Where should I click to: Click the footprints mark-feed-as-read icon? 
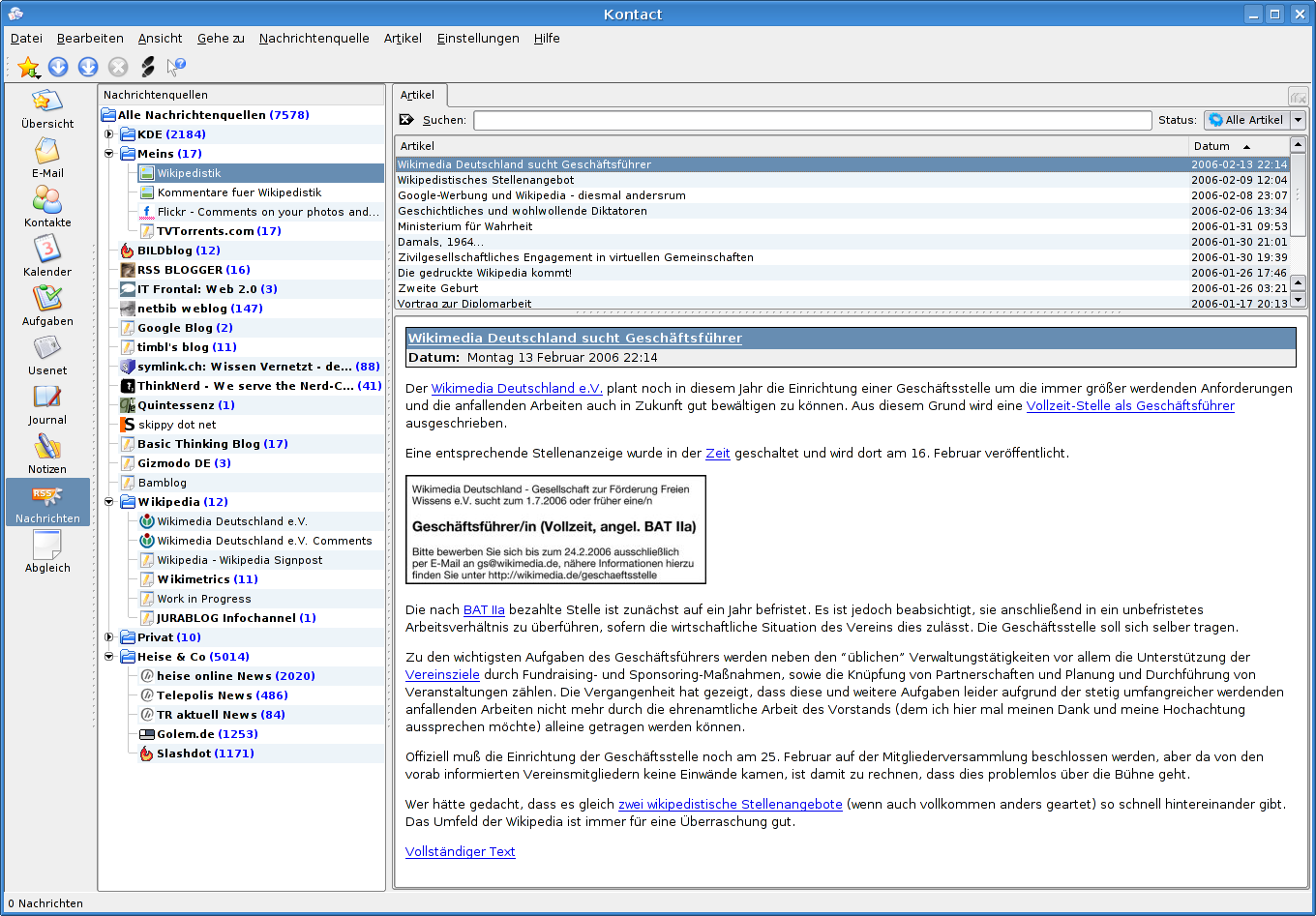[147, 67]
